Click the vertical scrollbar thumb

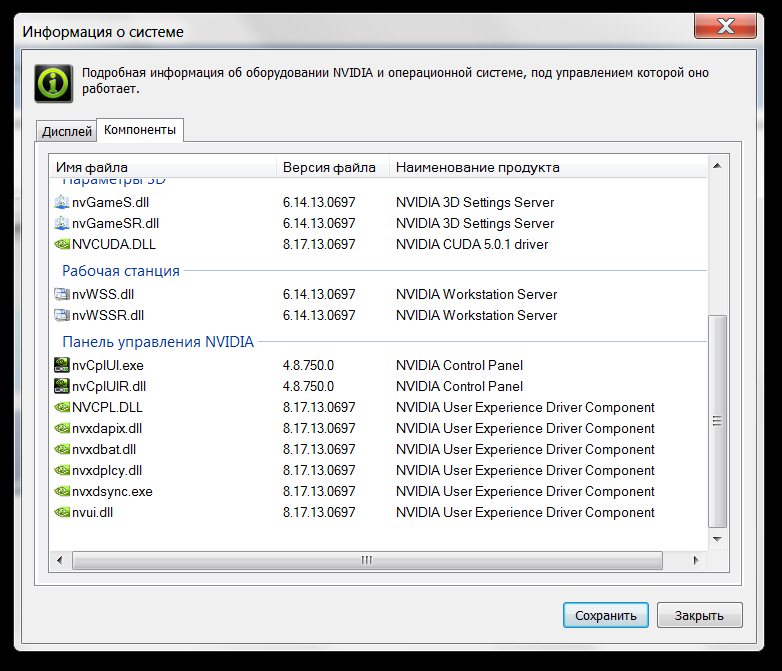point(717,421)
